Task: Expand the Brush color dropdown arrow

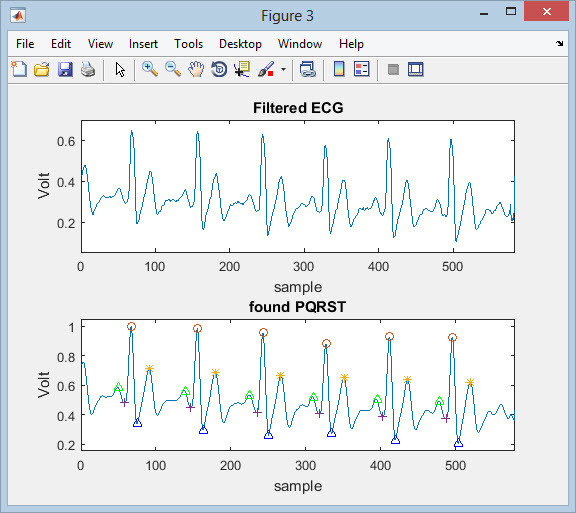Action: (x=283, y=69)
